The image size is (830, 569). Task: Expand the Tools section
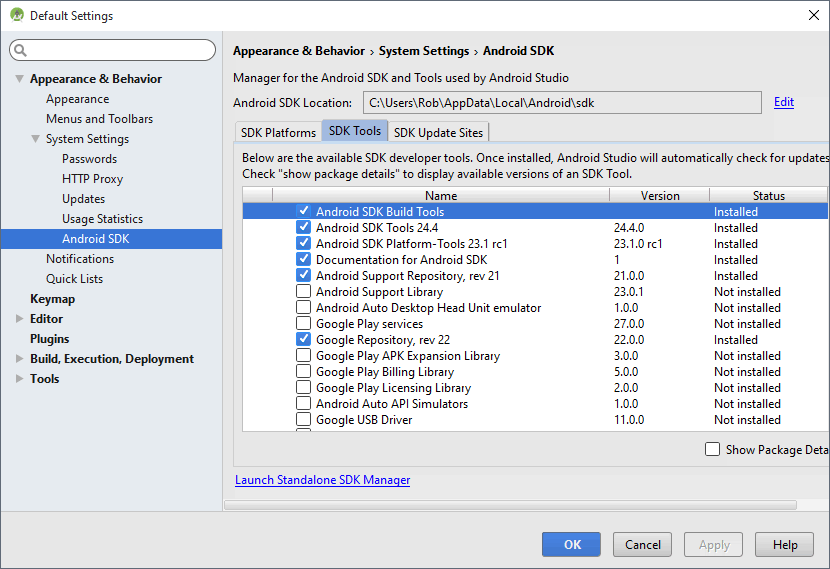(20, 378)
